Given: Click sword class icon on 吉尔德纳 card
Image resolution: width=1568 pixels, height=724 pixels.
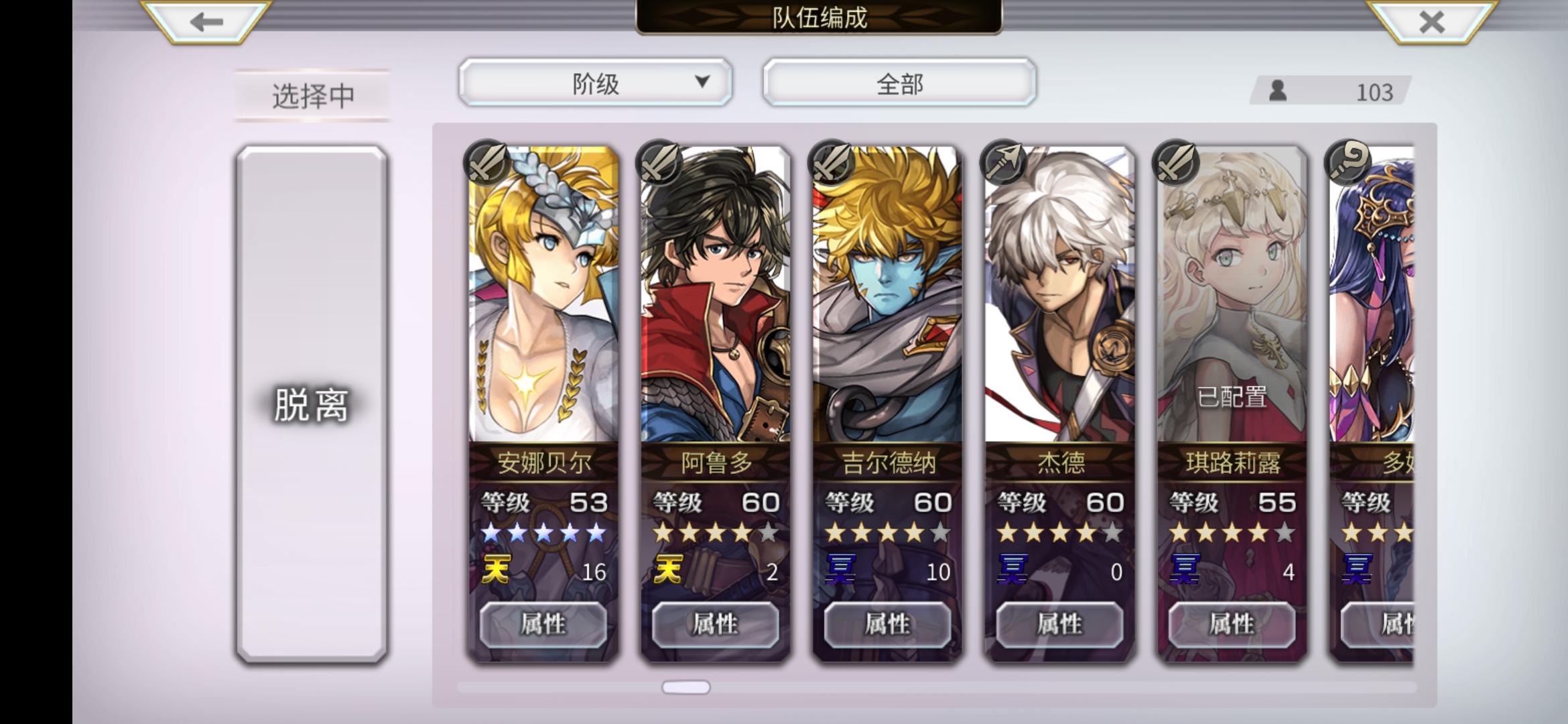Looking at the screenshot, I should pyautogui.click(x=831, y=162).
